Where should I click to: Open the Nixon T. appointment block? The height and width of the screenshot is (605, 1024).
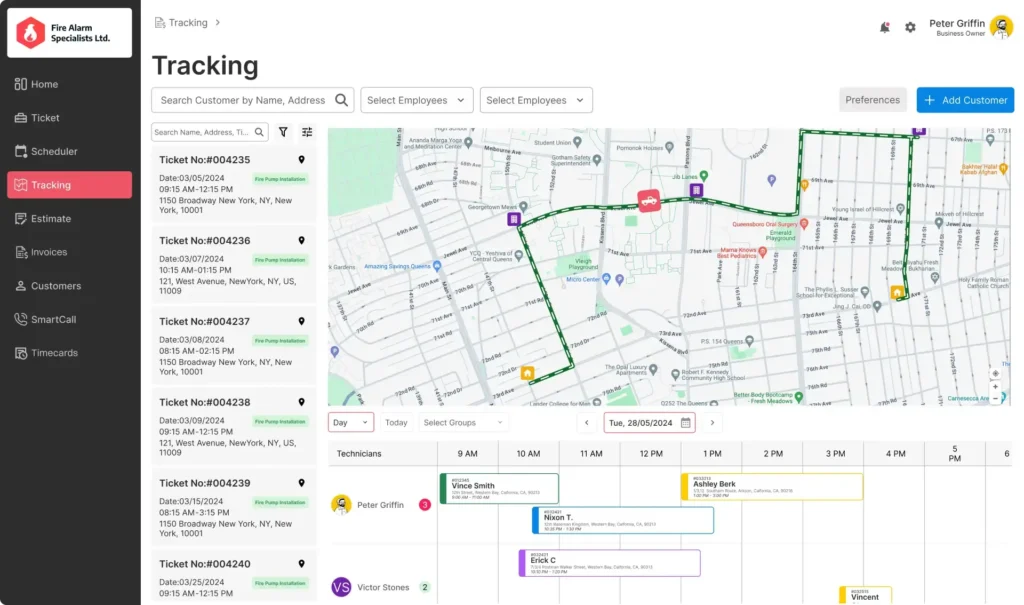pos(623,520)
